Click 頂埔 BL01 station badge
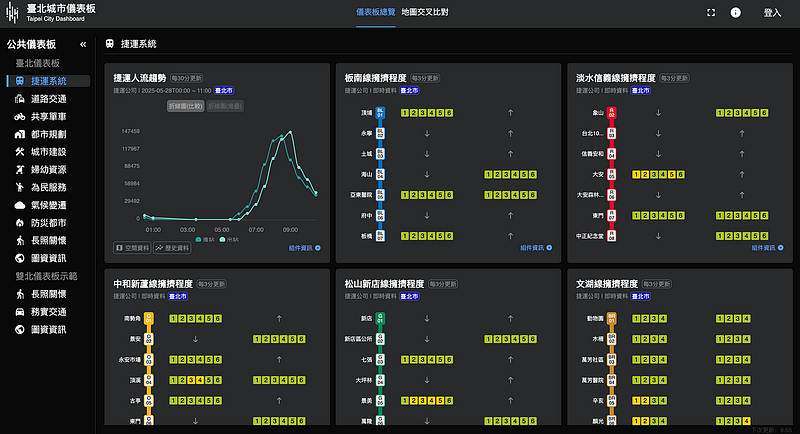Viewport: 800px width, 434px height. (x=380, y=113)
